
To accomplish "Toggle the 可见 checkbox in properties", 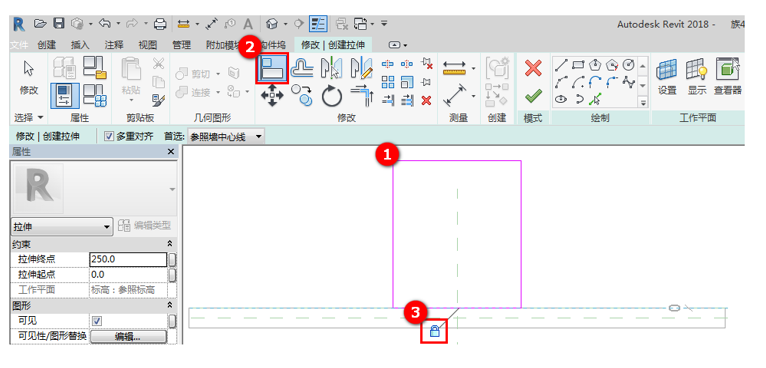I will click(97, 321).
